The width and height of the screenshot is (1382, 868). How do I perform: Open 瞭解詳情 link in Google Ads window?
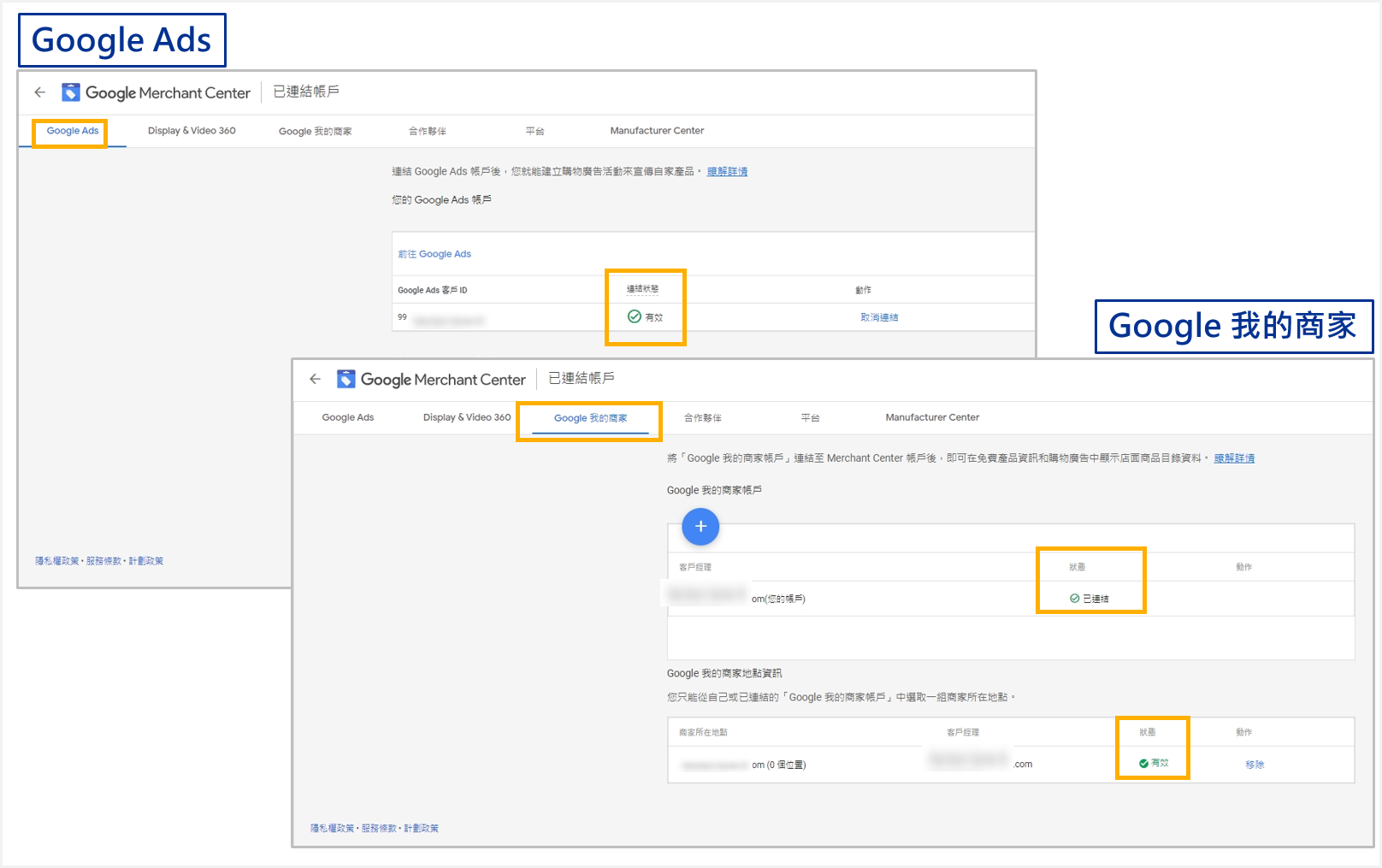point(727,172)
